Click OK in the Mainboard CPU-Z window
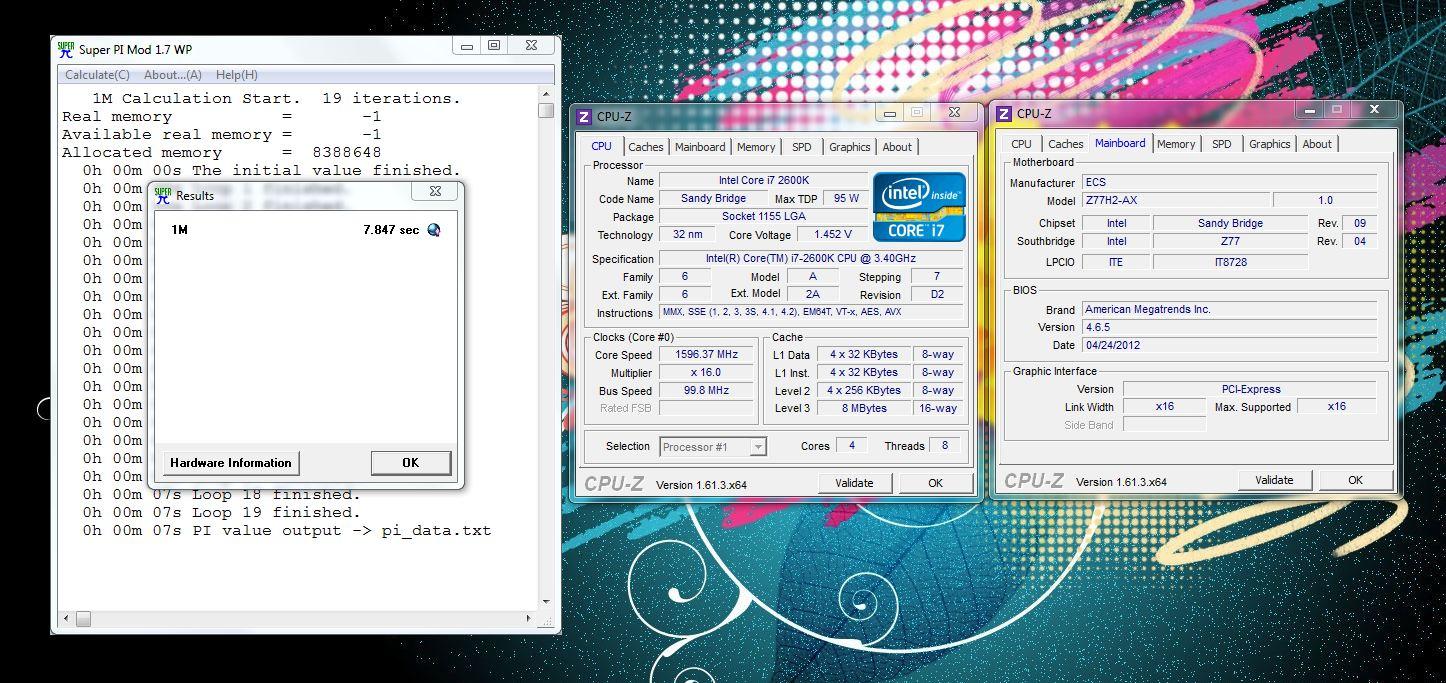This screenshot has height=683, width=1446. (1355, 480)
